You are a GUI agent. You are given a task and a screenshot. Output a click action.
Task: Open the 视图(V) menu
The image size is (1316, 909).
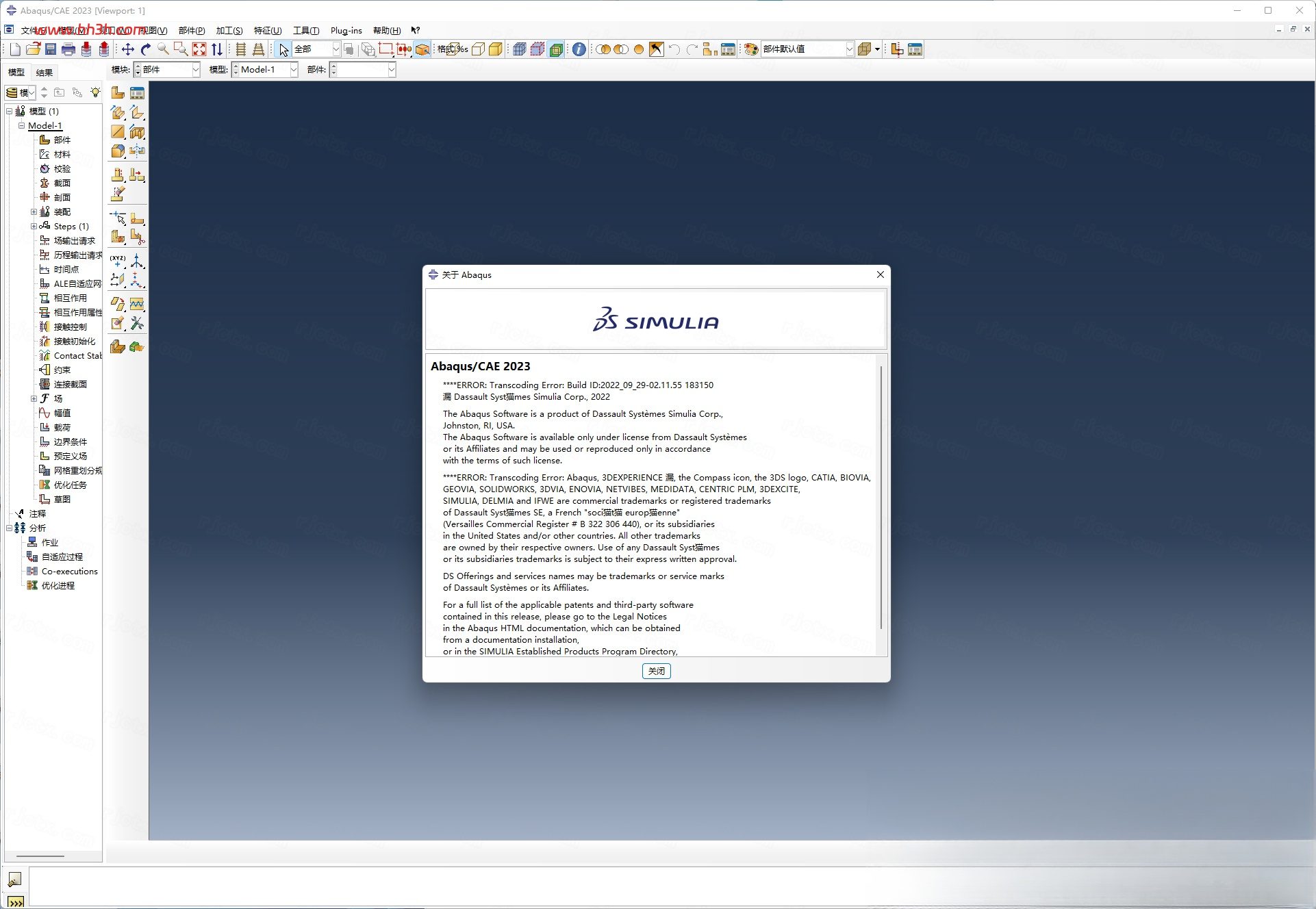(153, 30)
